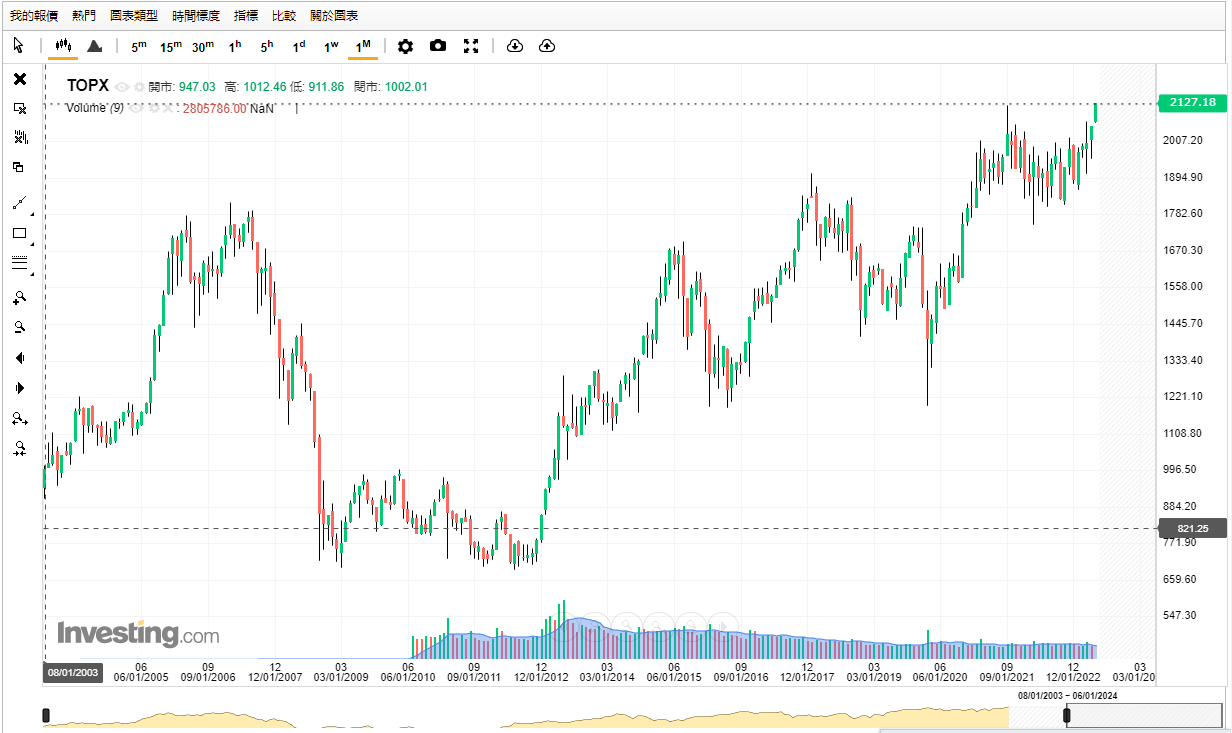Click the TOPX symbol title
1232x733 pixels.
(x=88, y=86)
